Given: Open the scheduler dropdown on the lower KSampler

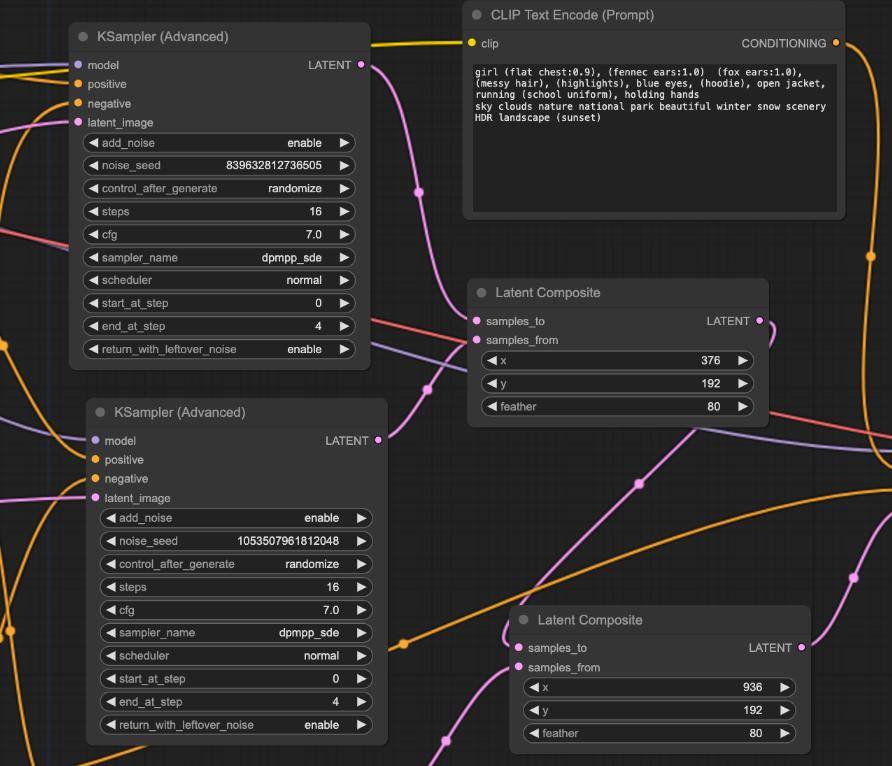Looking at the screenshot, I should [x=236, y=656].
